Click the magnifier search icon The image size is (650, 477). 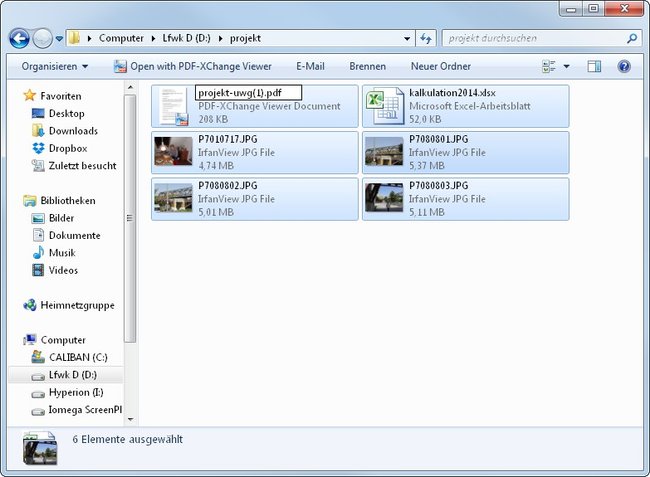click(632, 39)
